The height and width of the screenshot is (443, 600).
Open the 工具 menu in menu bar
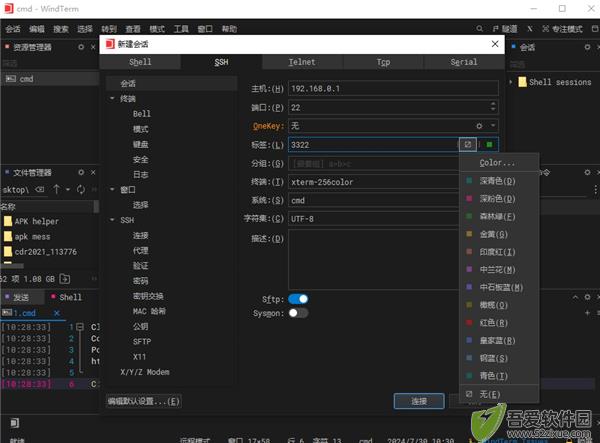tap(181, 29)
